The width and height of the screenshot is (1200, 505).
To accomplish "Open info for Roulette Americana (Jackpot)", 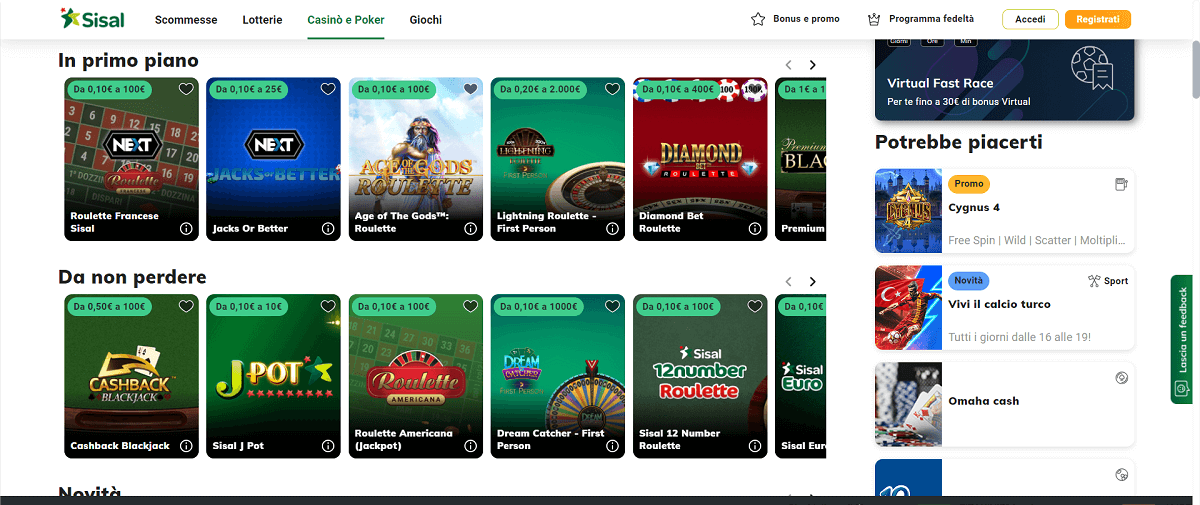I will point(470,445).
